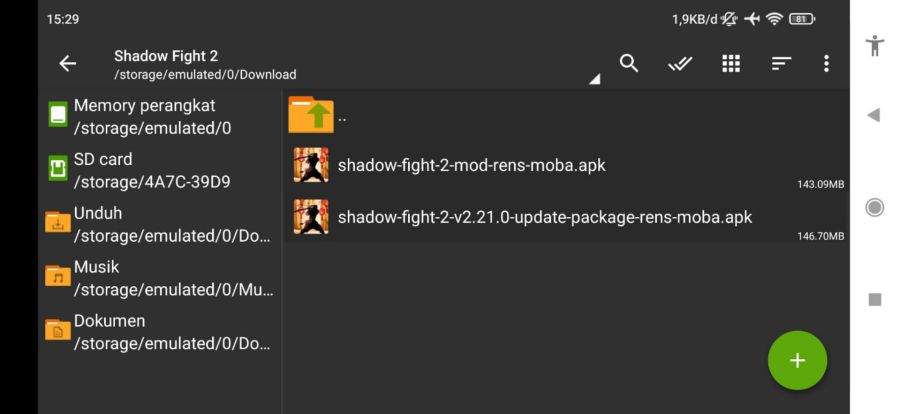Select shadow-fight-2-mod-rens-moba.apk file

pos(566,166)
